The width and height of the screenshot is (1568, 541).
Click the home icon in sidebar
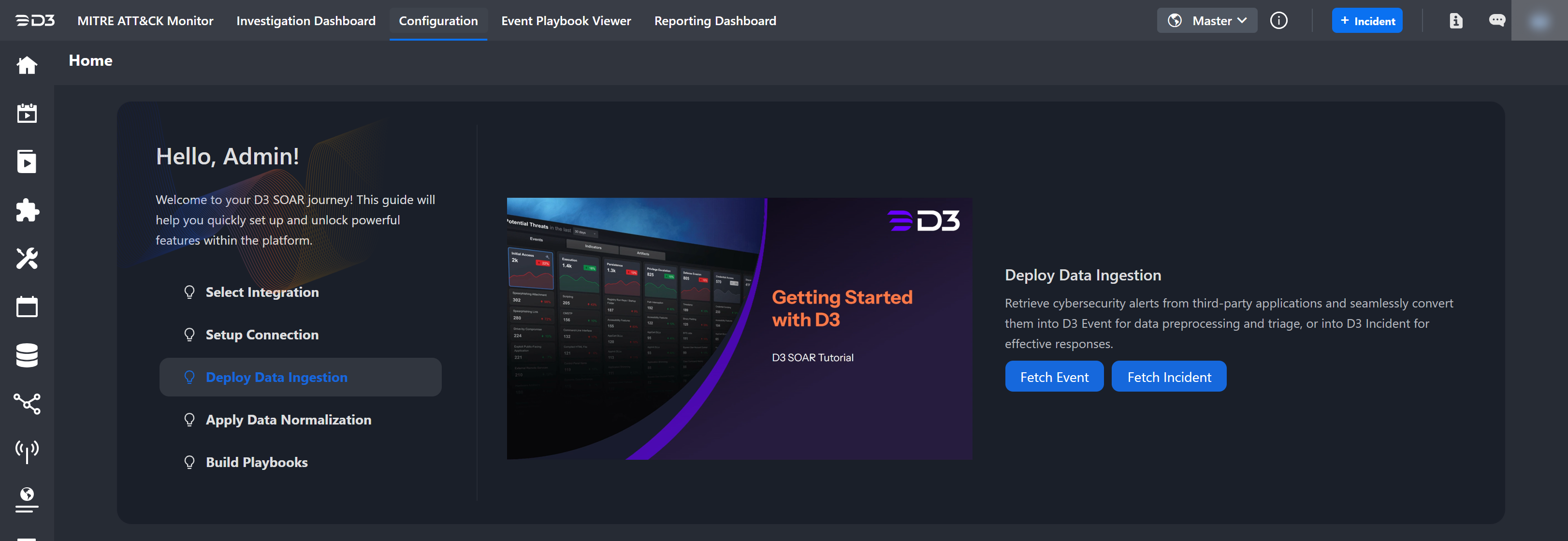point(27,64)
